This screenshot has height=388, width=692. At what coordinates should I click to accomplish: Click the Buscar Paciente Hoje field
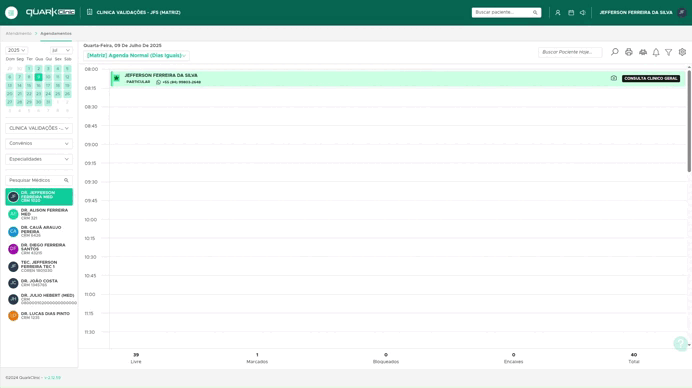pyautogui.click(x=570, y=52)
